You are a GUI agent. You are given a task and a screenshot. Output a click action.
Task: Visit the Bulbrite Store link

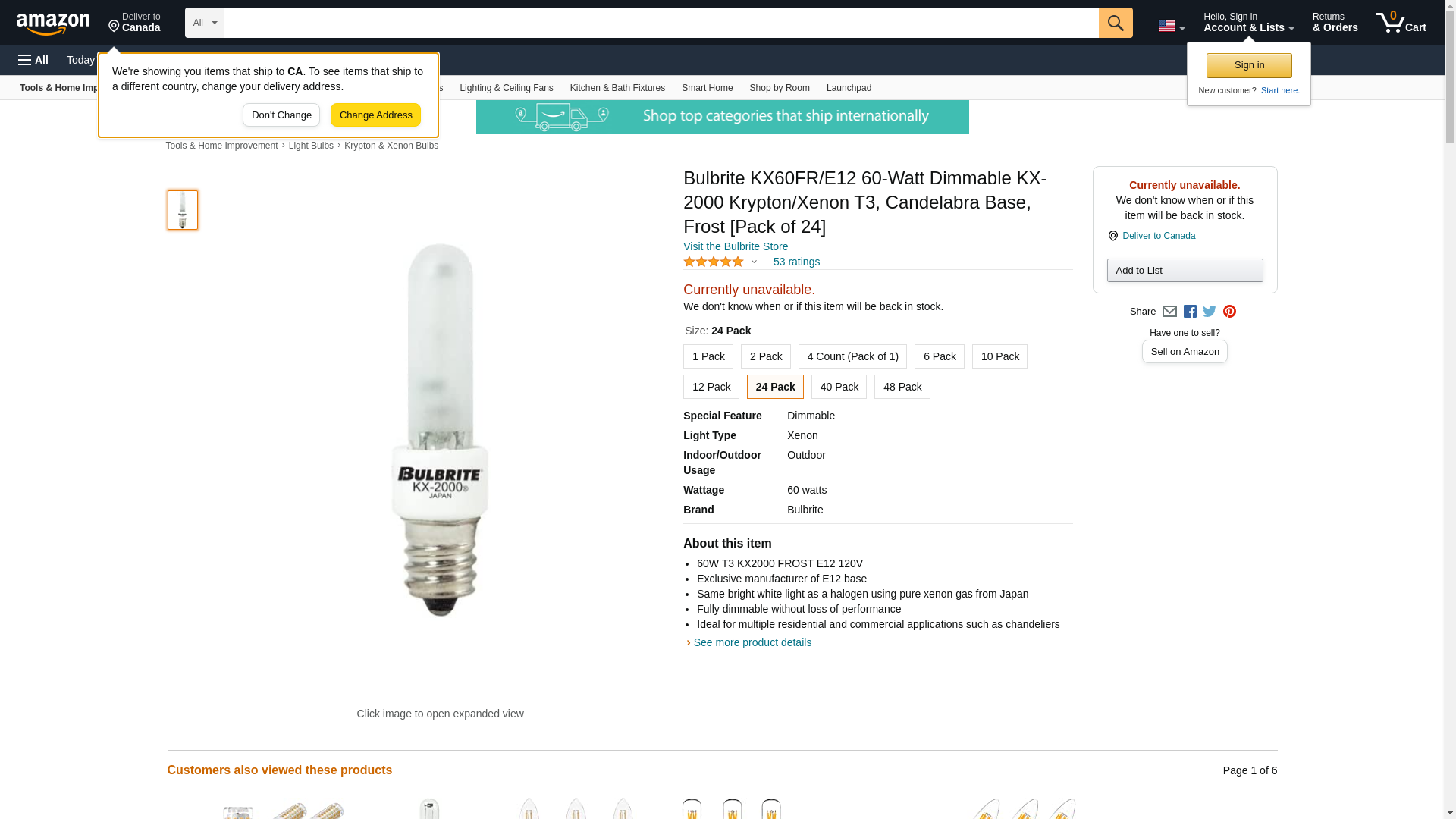(x=736, y=246)
